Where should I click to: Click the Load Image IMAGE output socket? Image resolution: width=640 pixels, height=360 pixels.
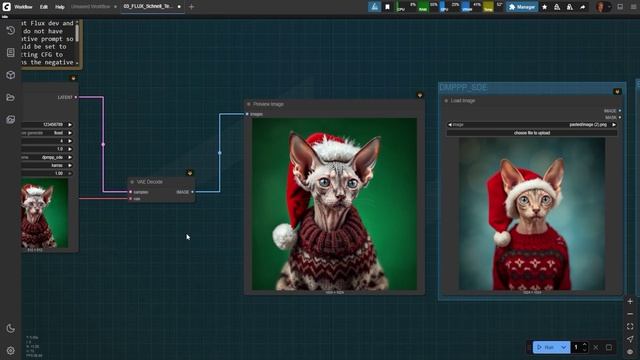pos(620,111)
